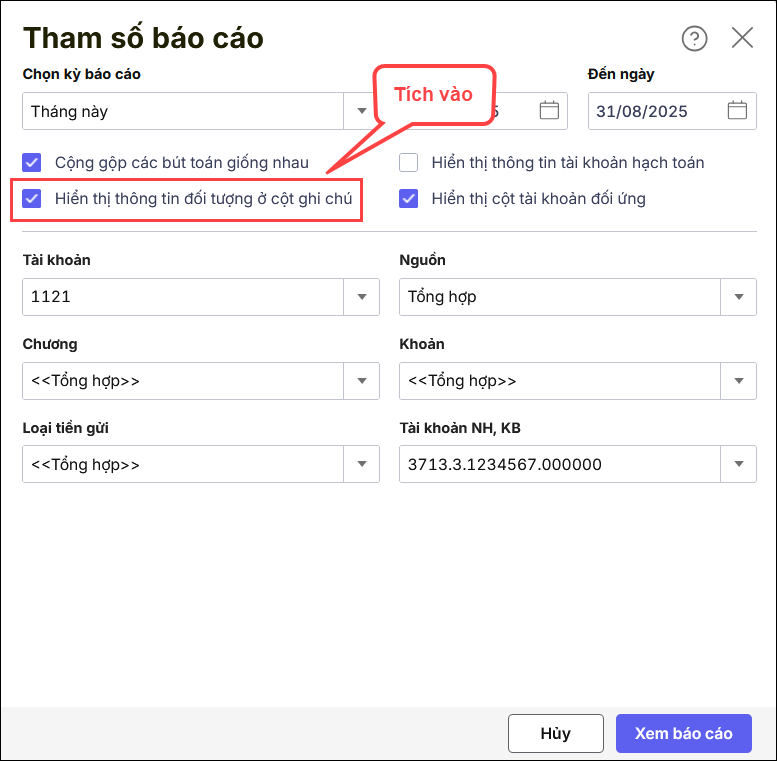Open the Tài khoản dropdown arrow
Image resolution: width=777 pixels, height=761 pixels.
pyautogui.click(x=361, y=297)
